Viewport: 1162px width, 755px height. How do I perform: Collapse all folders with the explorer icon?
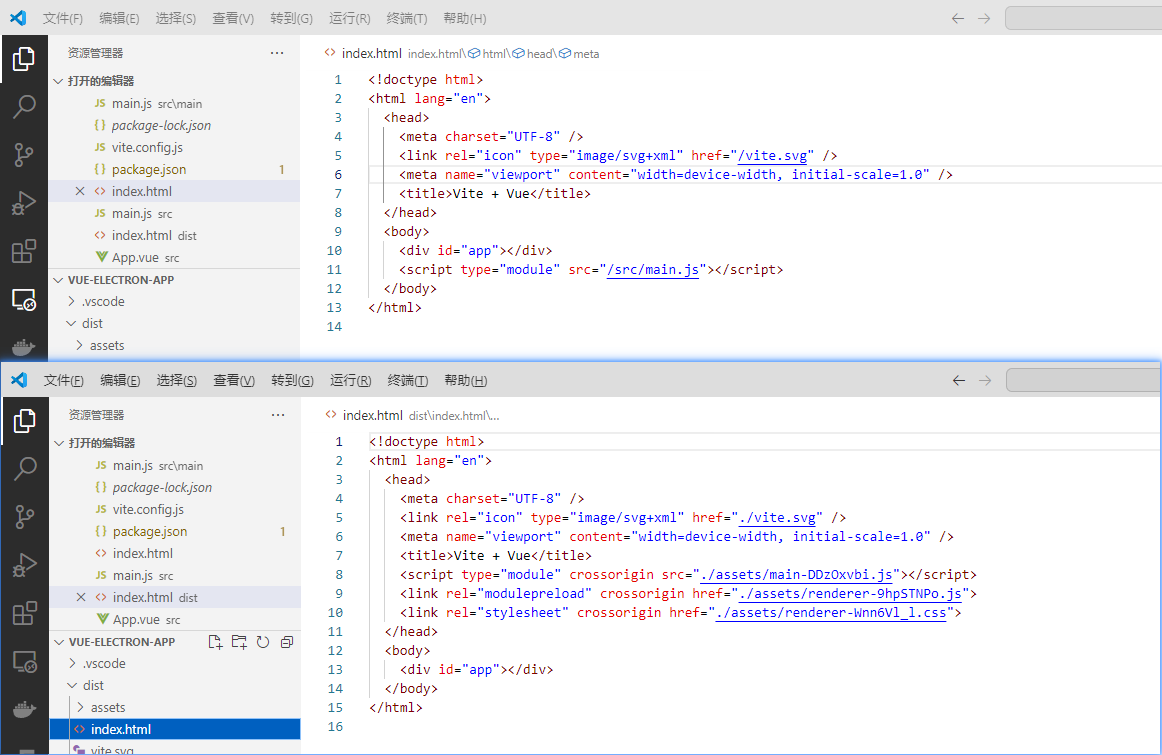[x=287, y=642]
